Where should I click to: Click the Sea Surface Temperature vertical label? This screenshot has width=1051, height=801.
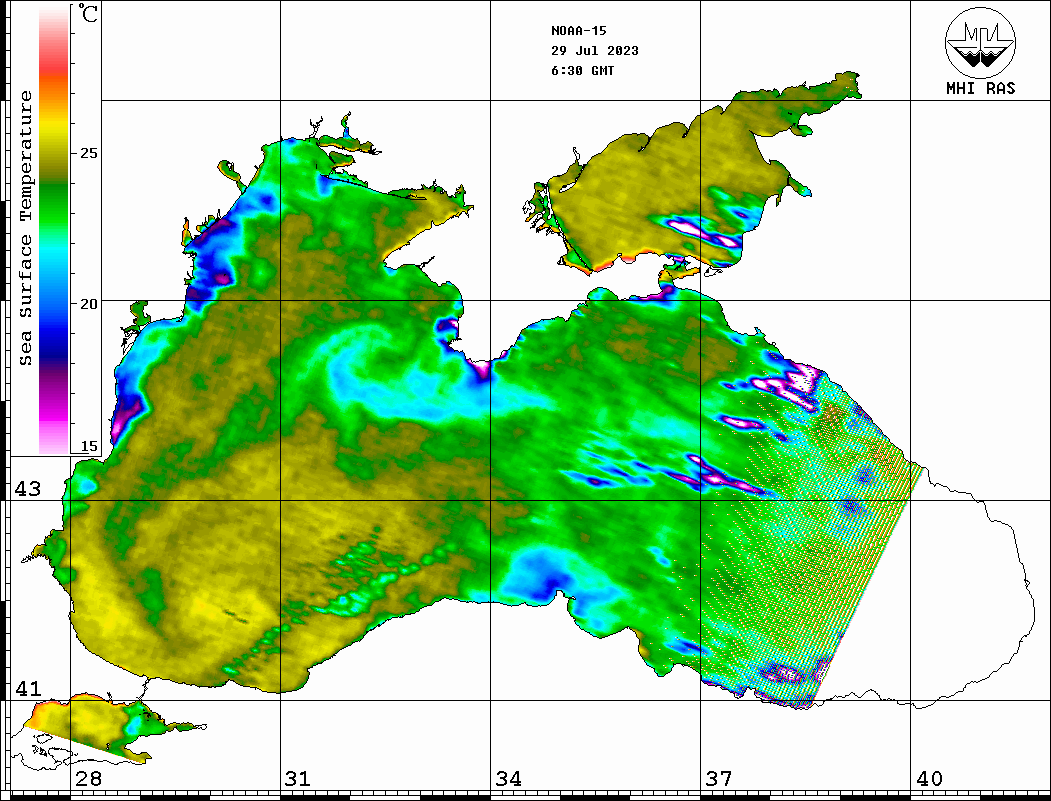26,228
